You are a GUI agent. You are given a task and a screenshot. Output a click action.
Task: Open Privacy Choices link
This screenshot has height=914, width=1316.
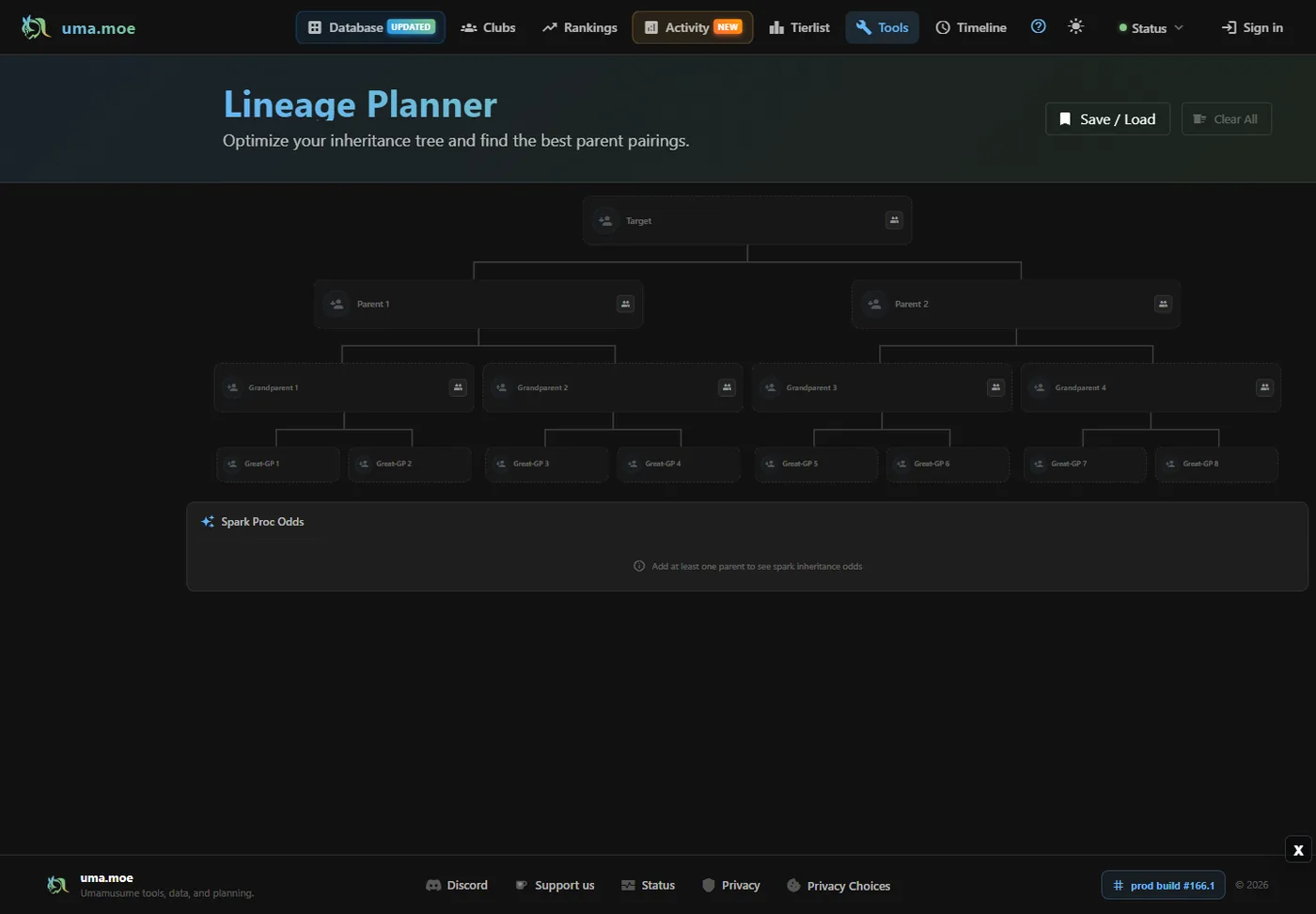(x=838, y=886)
